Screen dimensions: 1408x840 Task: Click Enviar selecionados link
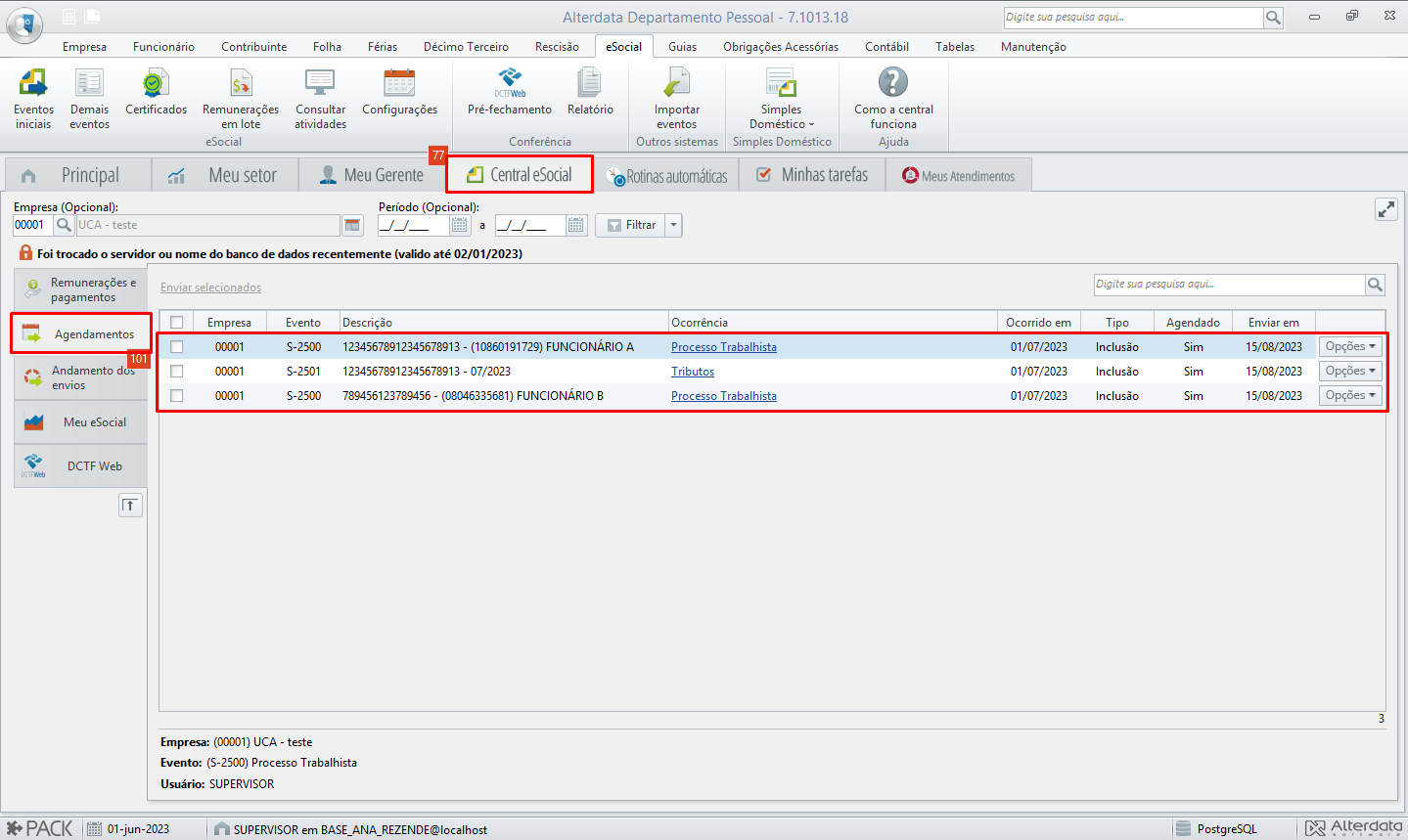click(x=211, y=287)
